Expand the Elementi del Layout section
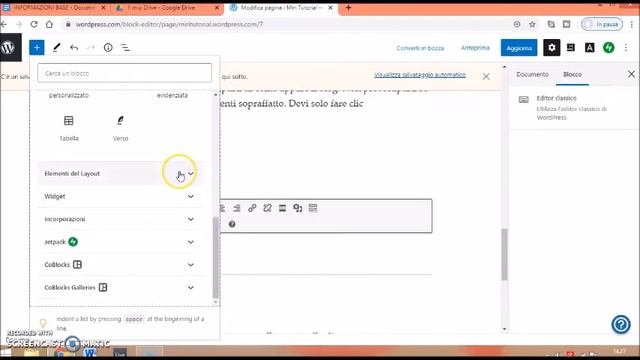The width and height of the screenshot is (640, 360). (121, 173)
